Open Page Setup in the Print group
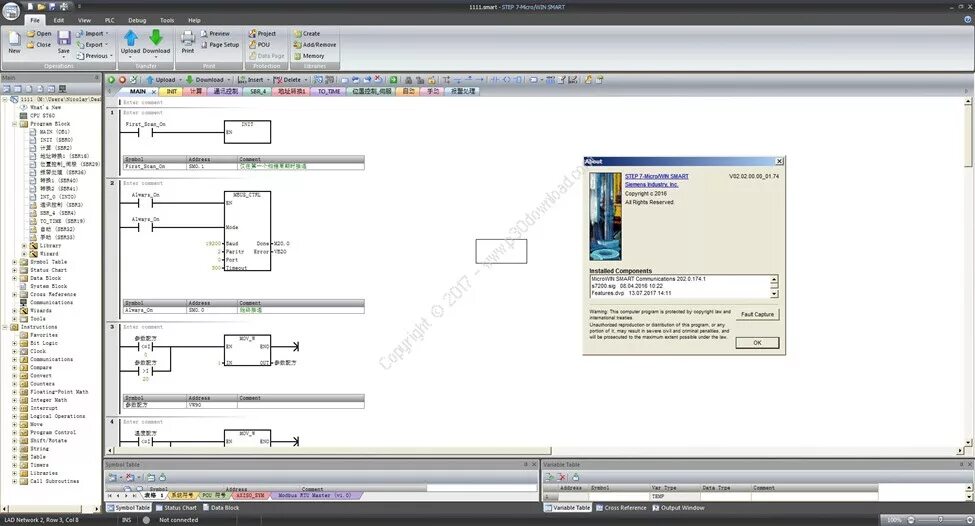 [x=220, y=45]
